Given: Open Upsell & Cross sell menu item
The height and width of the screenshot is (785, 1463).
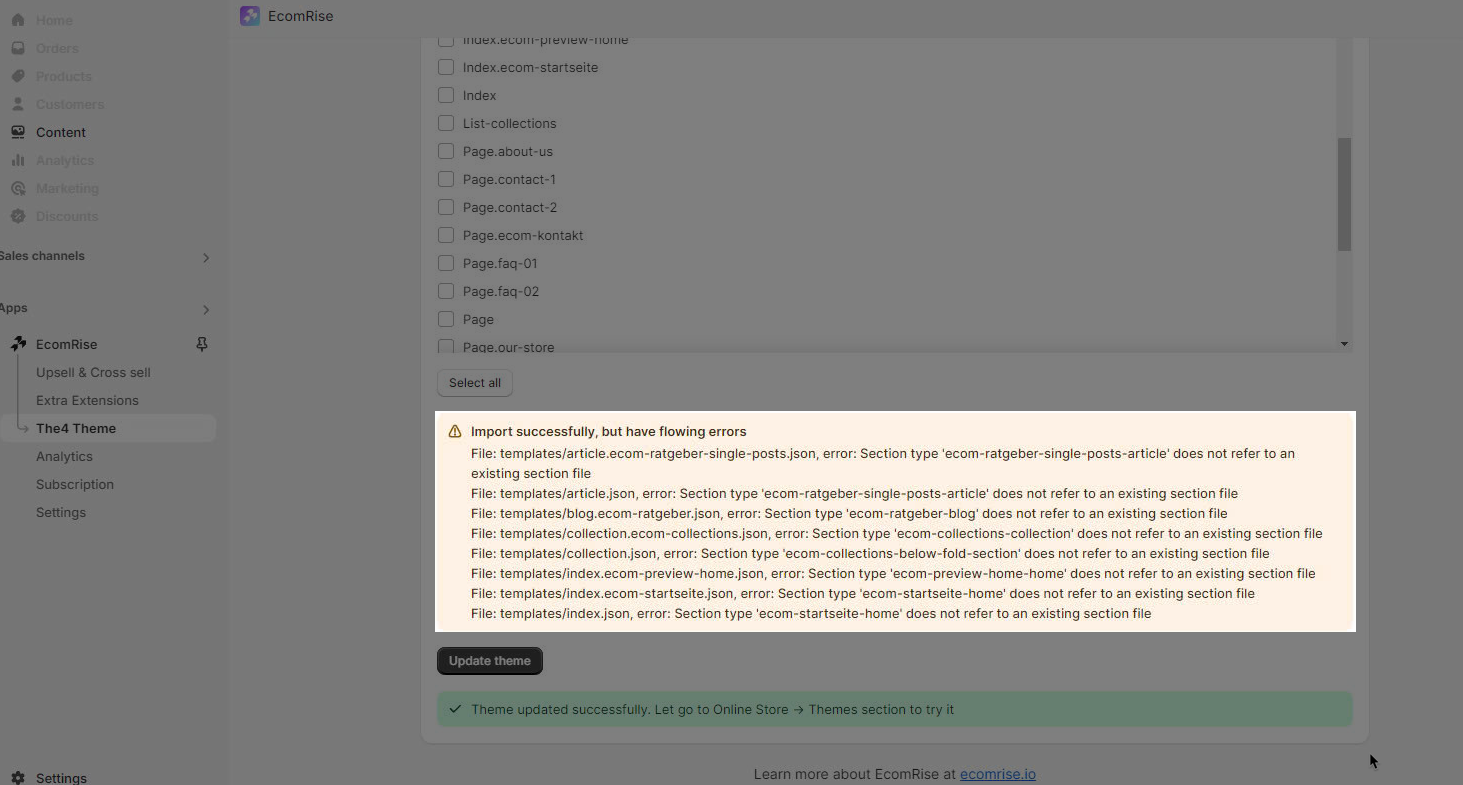Looking at the screenshot, I should pyautogui.click(x=93, y=372).
